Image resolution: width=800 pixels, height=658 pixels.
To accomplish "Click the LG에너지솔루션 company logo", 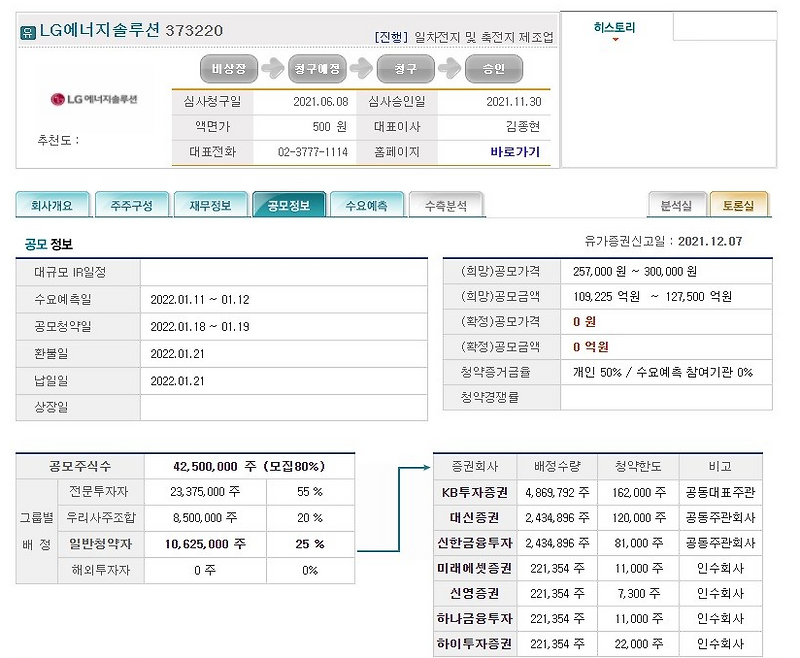I will 94,99.
